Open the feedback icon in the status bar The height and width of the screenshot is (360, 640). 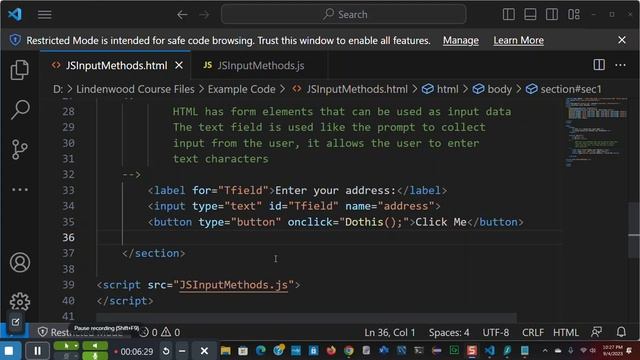[x=597, y=332]
